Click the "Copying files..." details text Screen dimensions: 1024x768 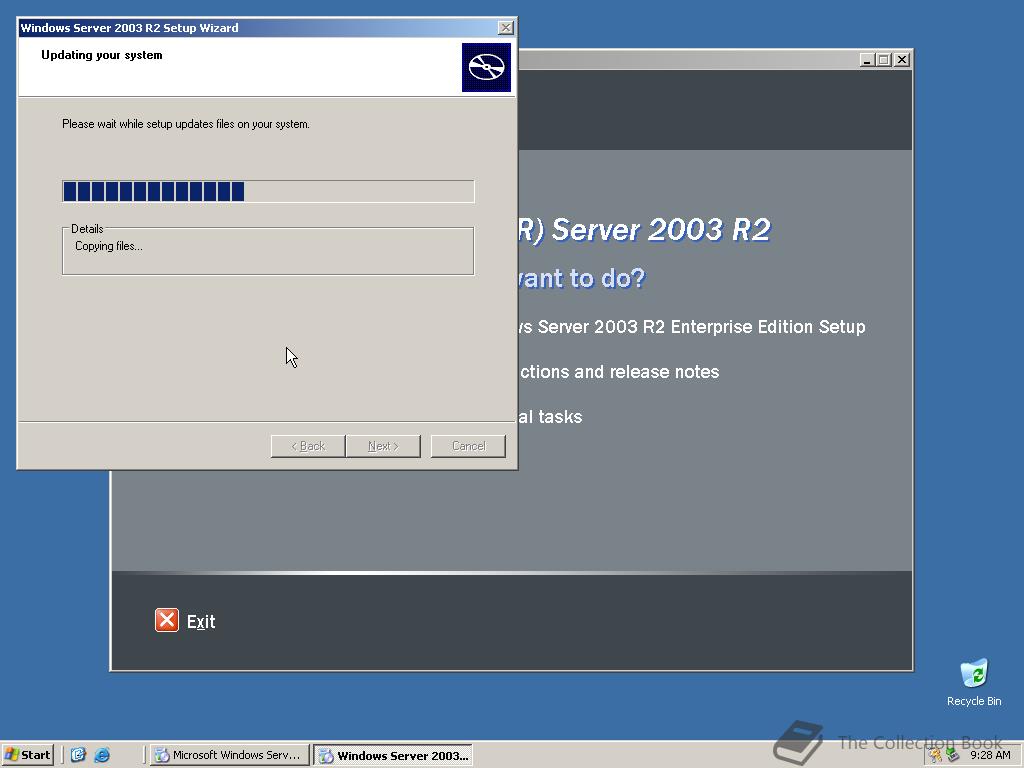108,246
